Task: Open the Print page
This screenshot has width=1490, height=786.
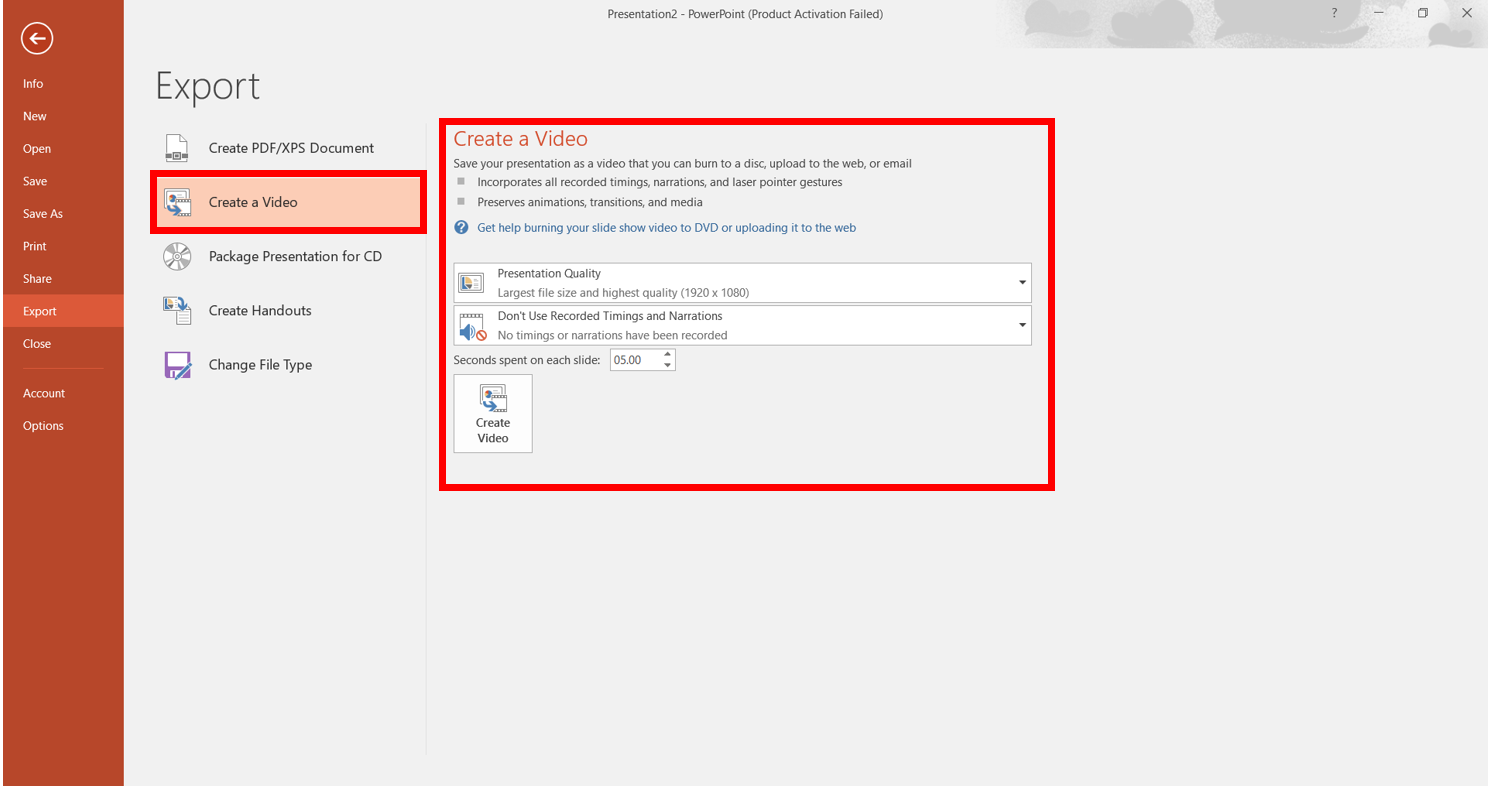Action: [62, 246]
